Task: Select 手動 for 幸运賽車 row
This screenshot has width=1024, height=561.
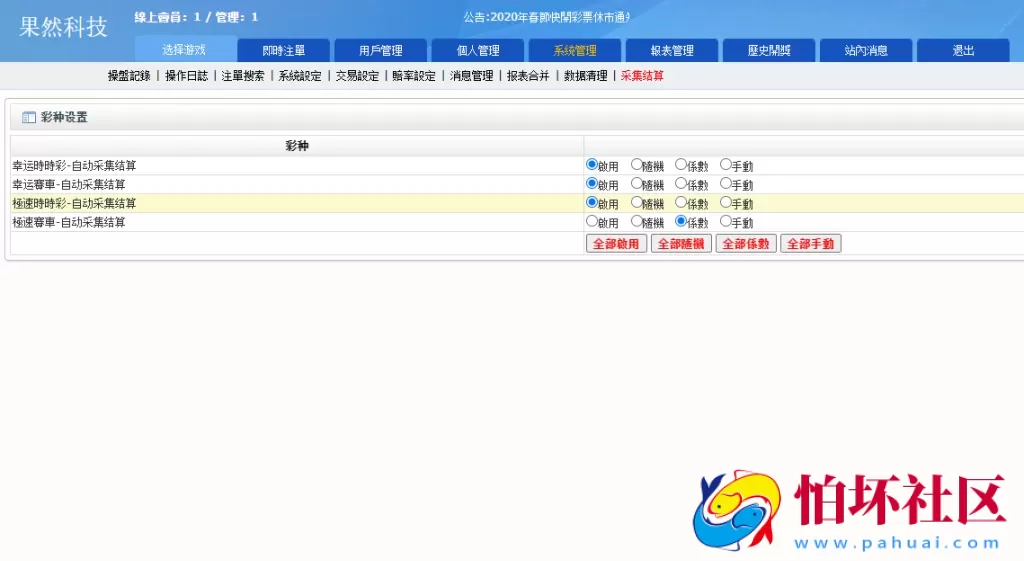Action: (726, 184)
